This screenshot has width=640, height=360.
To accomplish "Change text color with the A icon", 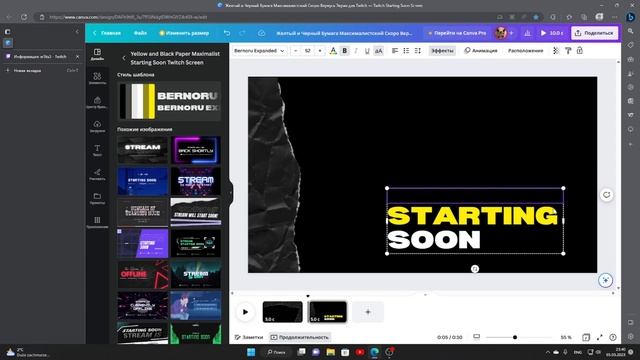I will (333, 51).
